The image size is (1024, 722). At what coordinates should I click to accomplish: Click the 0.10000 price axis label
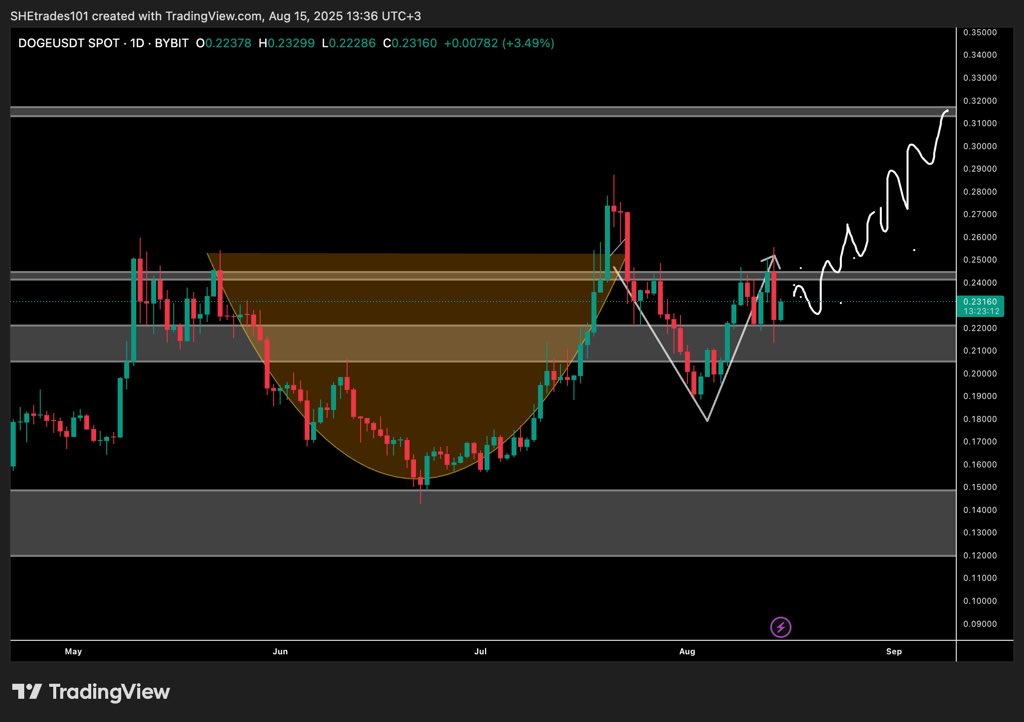click(980, 601)
